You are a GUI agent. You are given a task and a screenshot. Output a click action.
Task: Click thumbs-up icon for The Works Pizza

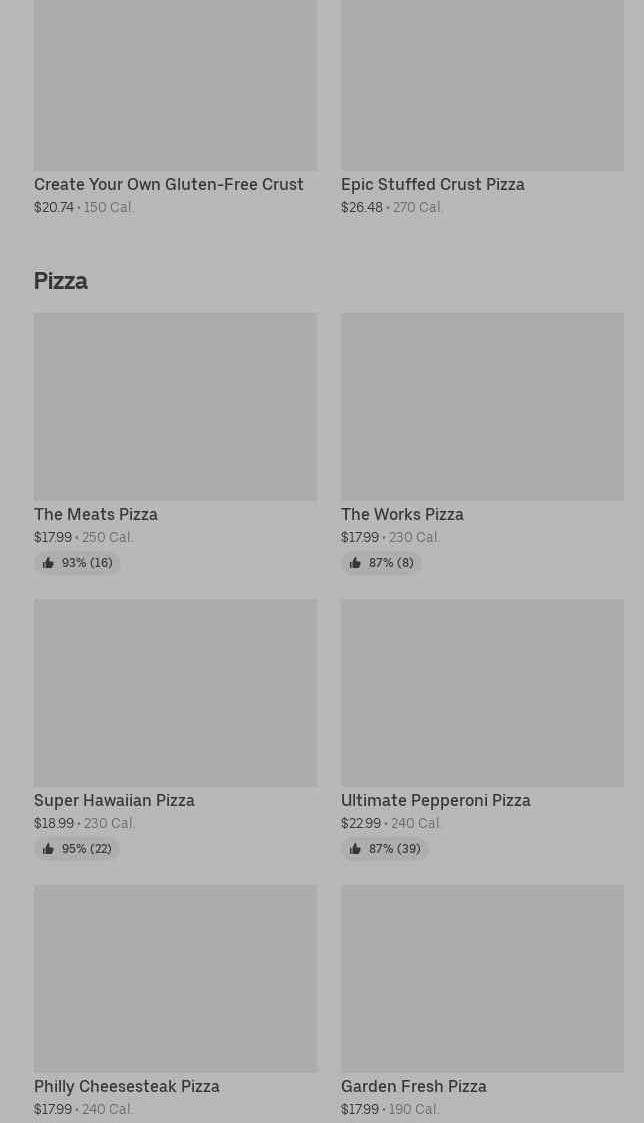pos(355,563)
